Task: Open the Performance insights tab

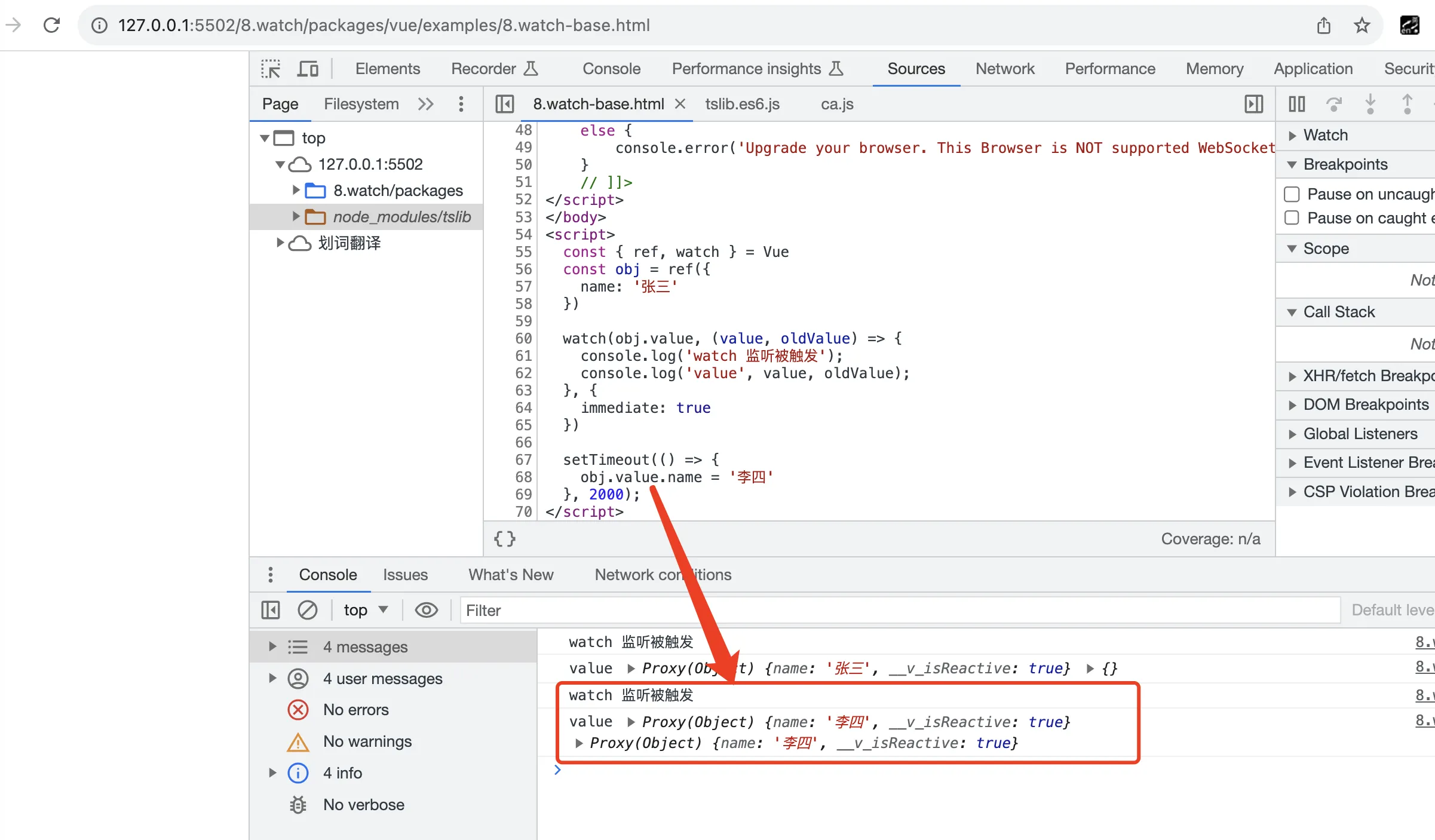Action: [x=758, y=69]
